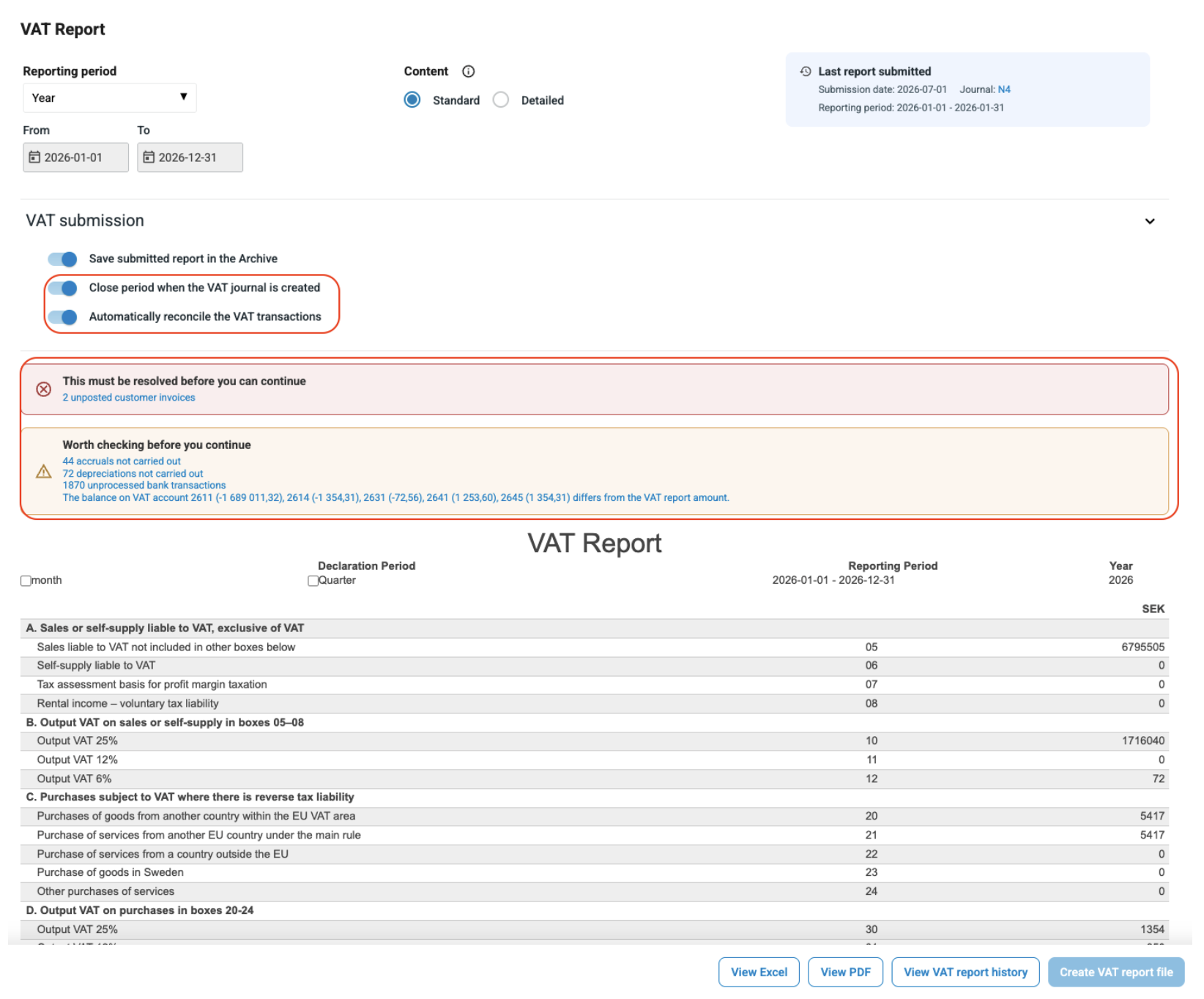Click value 72 in Output VAT 6% row

tap(1159, 779)
